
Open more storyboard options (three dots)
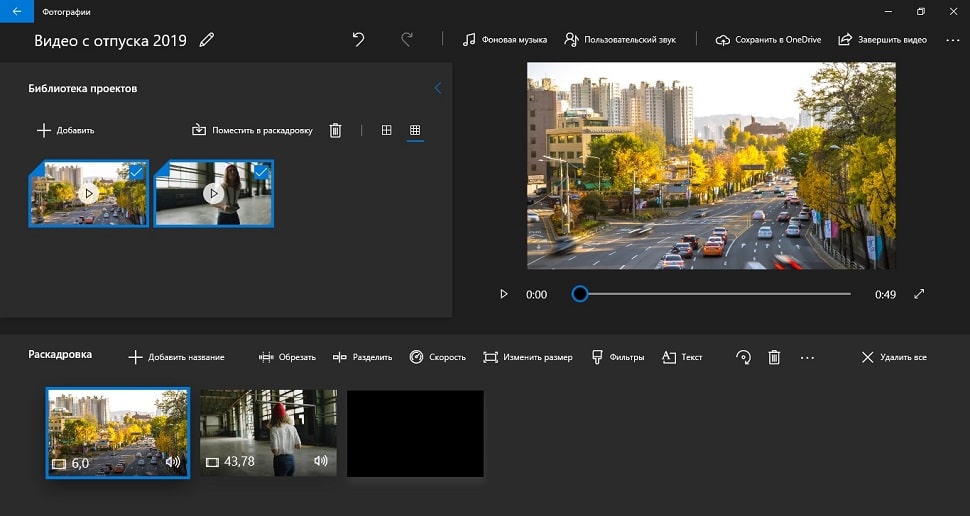808,357
